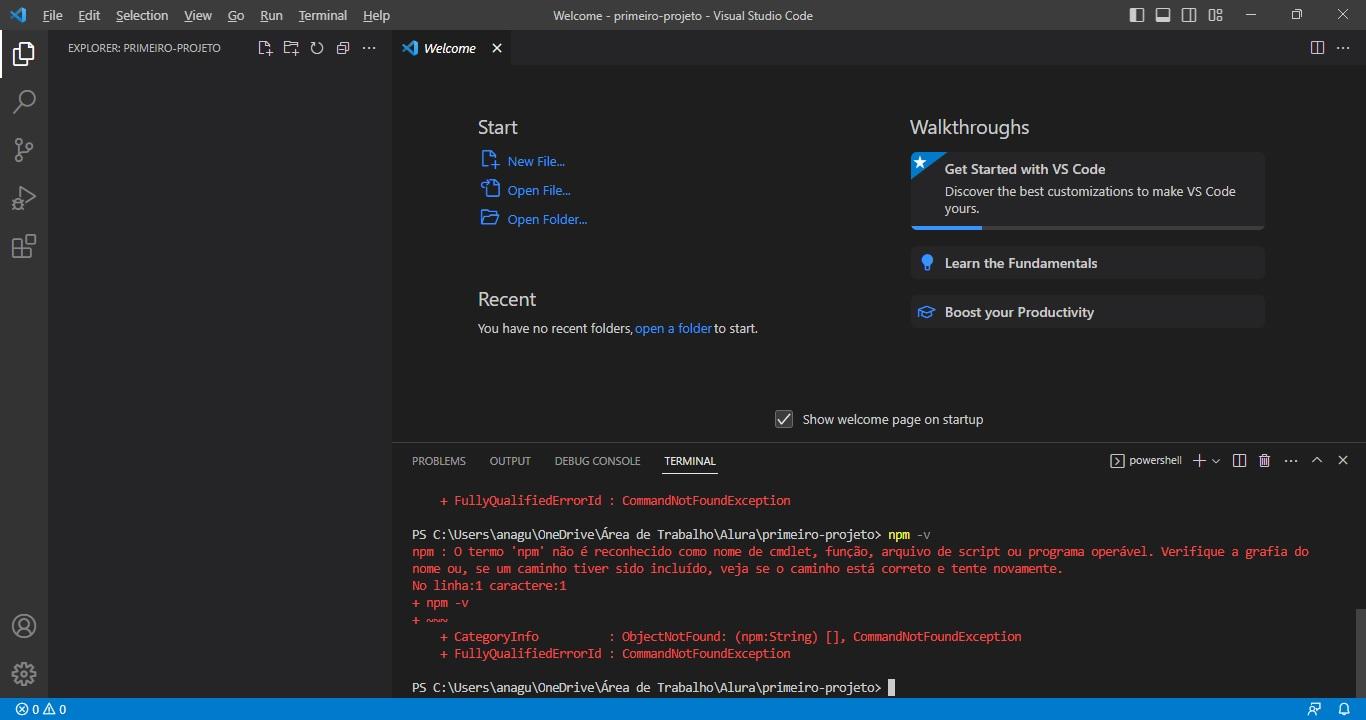Click the VS Code logo icon
1366x720 pixels.
18,15
